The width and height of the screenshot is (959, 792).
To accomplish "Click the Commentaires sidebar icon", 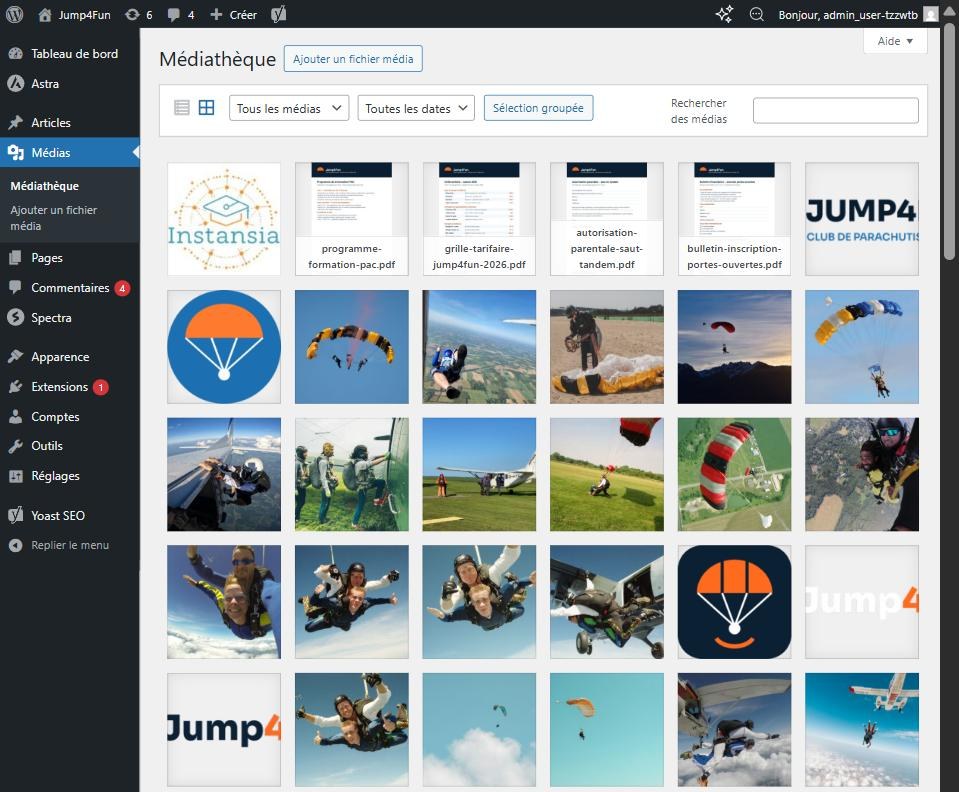I will (16, 287).
